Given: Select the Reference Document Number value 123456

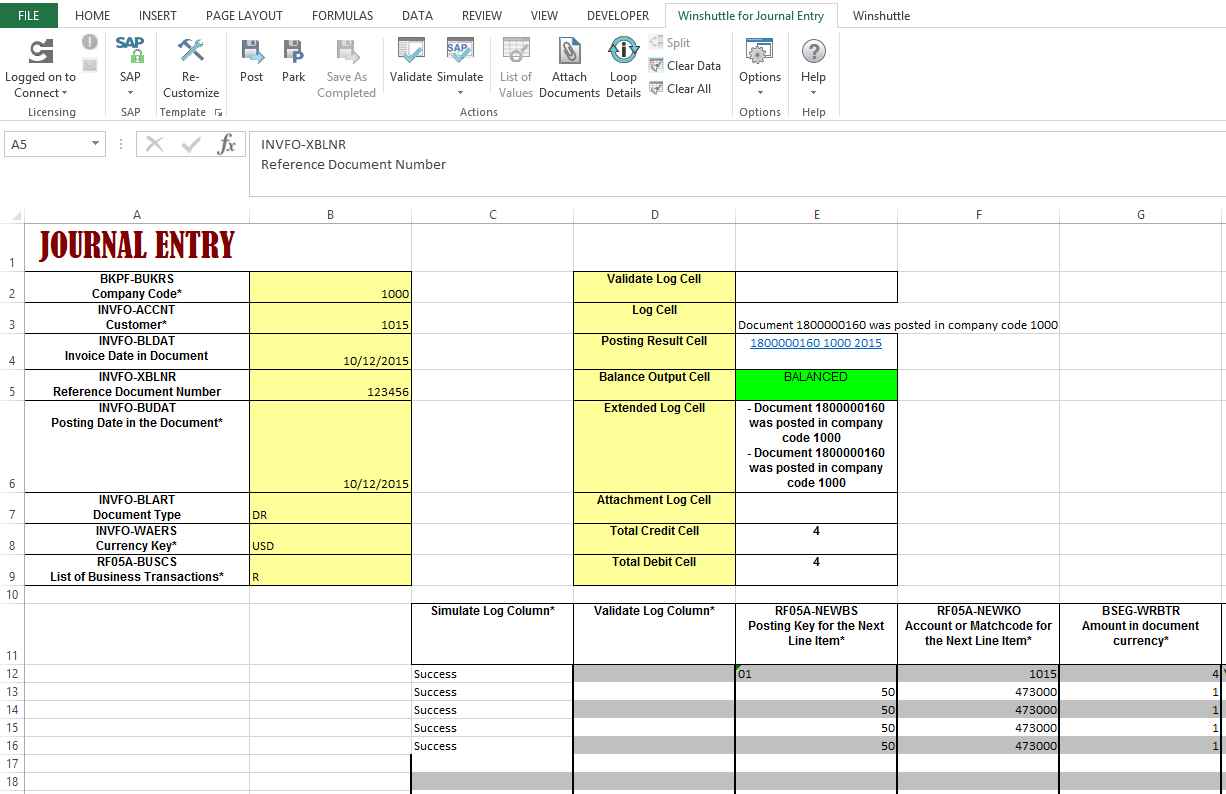Looking at the screenshot, I should [330, 385].
